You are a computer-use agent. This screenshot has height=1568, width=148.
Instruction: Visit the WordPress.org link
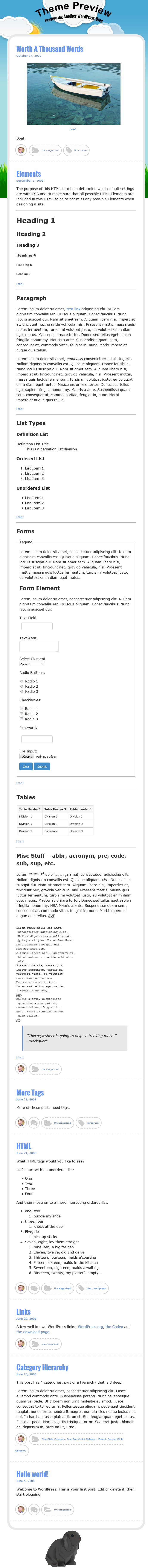[x=90, y=1327]
